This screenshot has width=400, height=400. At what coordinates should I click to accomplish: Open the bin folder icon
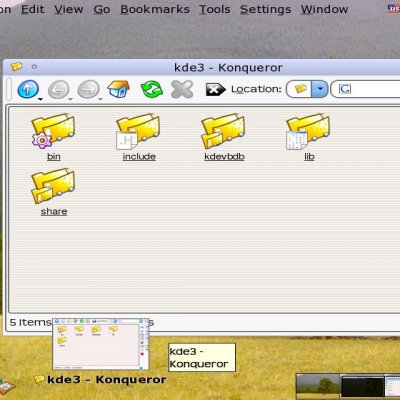click(53, 131)
